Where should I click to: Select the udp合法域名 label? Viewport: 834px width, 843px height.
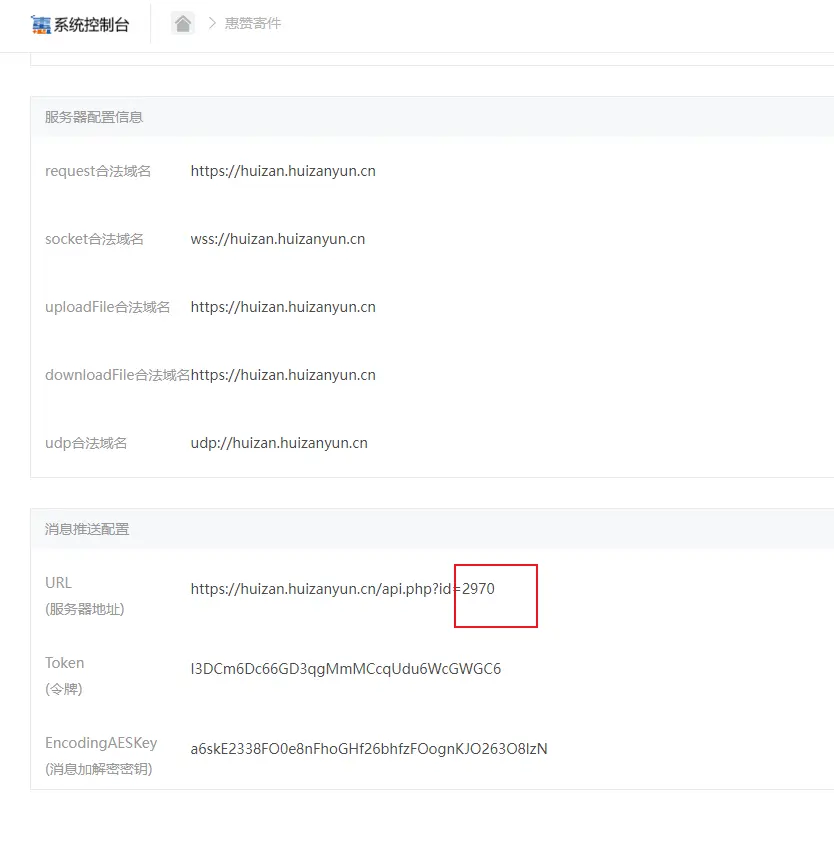[x=86, y=443]
